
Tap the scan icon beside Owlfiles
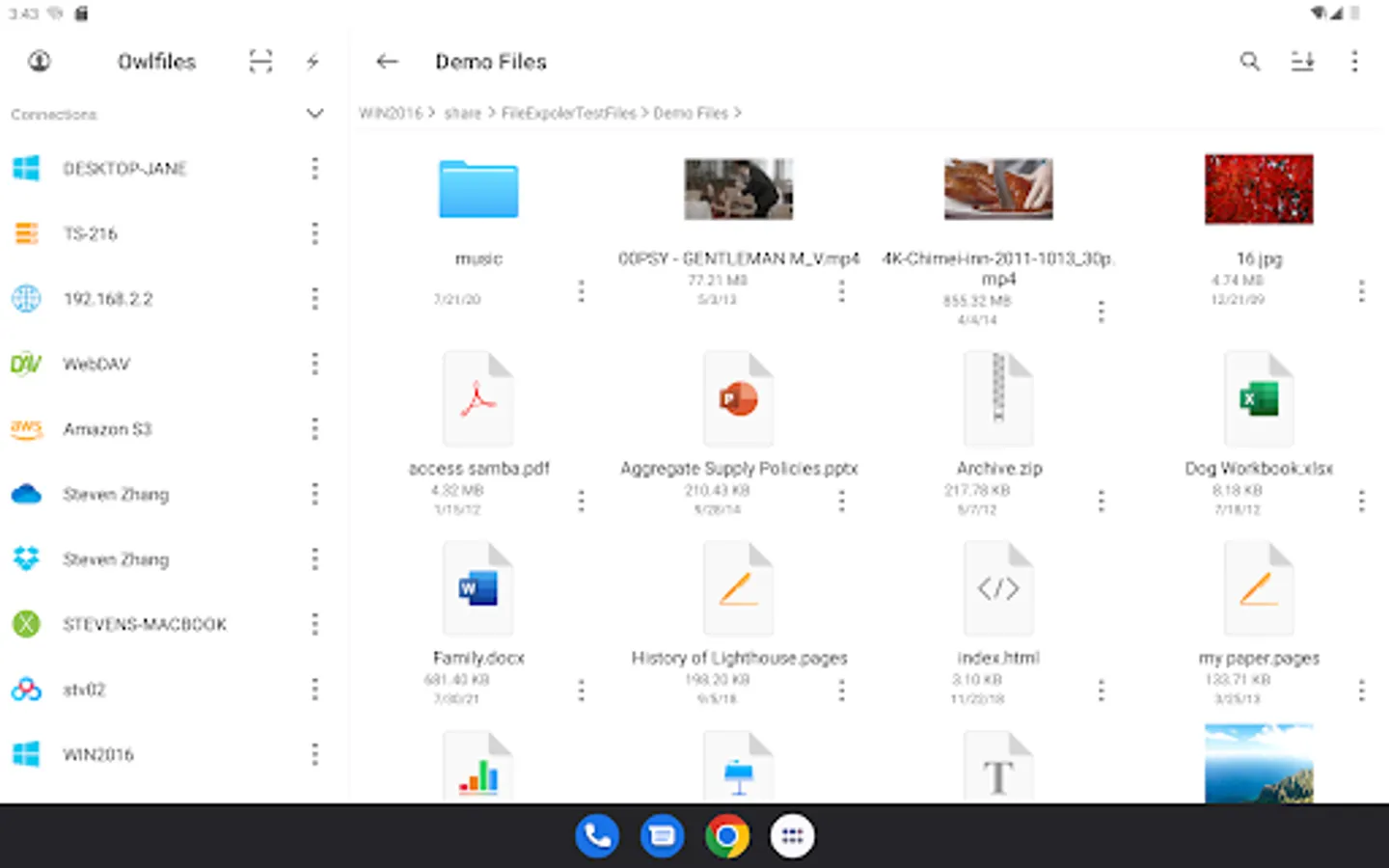260,62
